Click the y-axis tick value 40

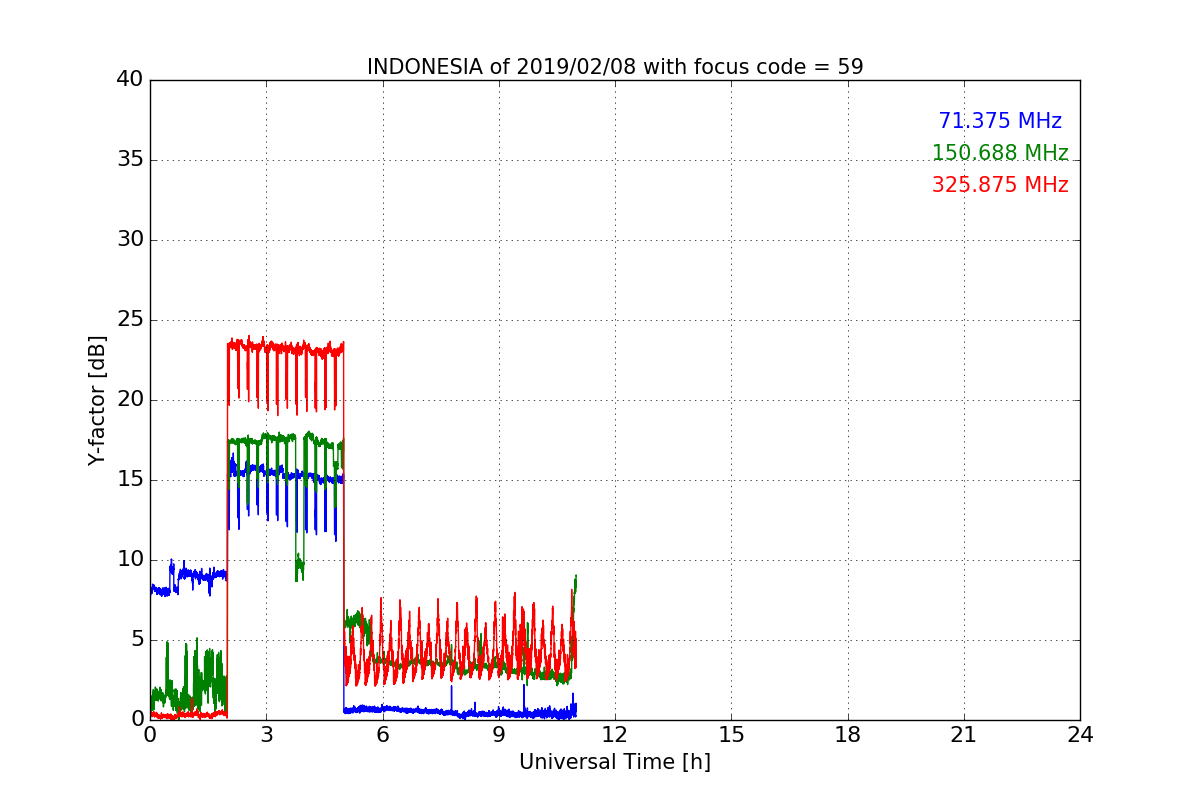[130, 80]
